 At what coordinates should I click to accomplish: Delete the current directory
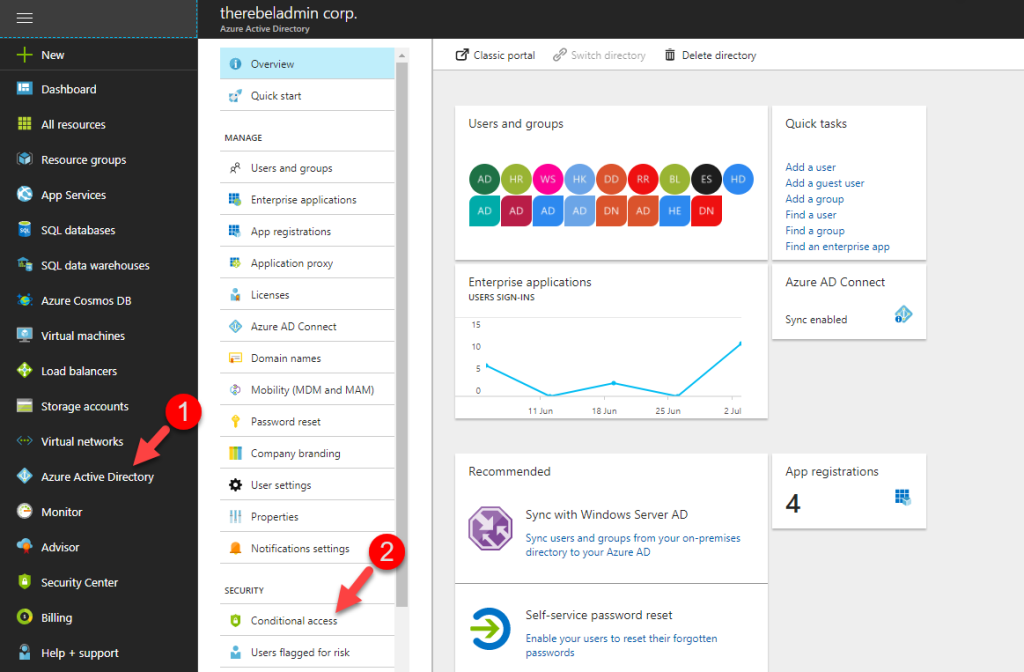coord(710,55)
